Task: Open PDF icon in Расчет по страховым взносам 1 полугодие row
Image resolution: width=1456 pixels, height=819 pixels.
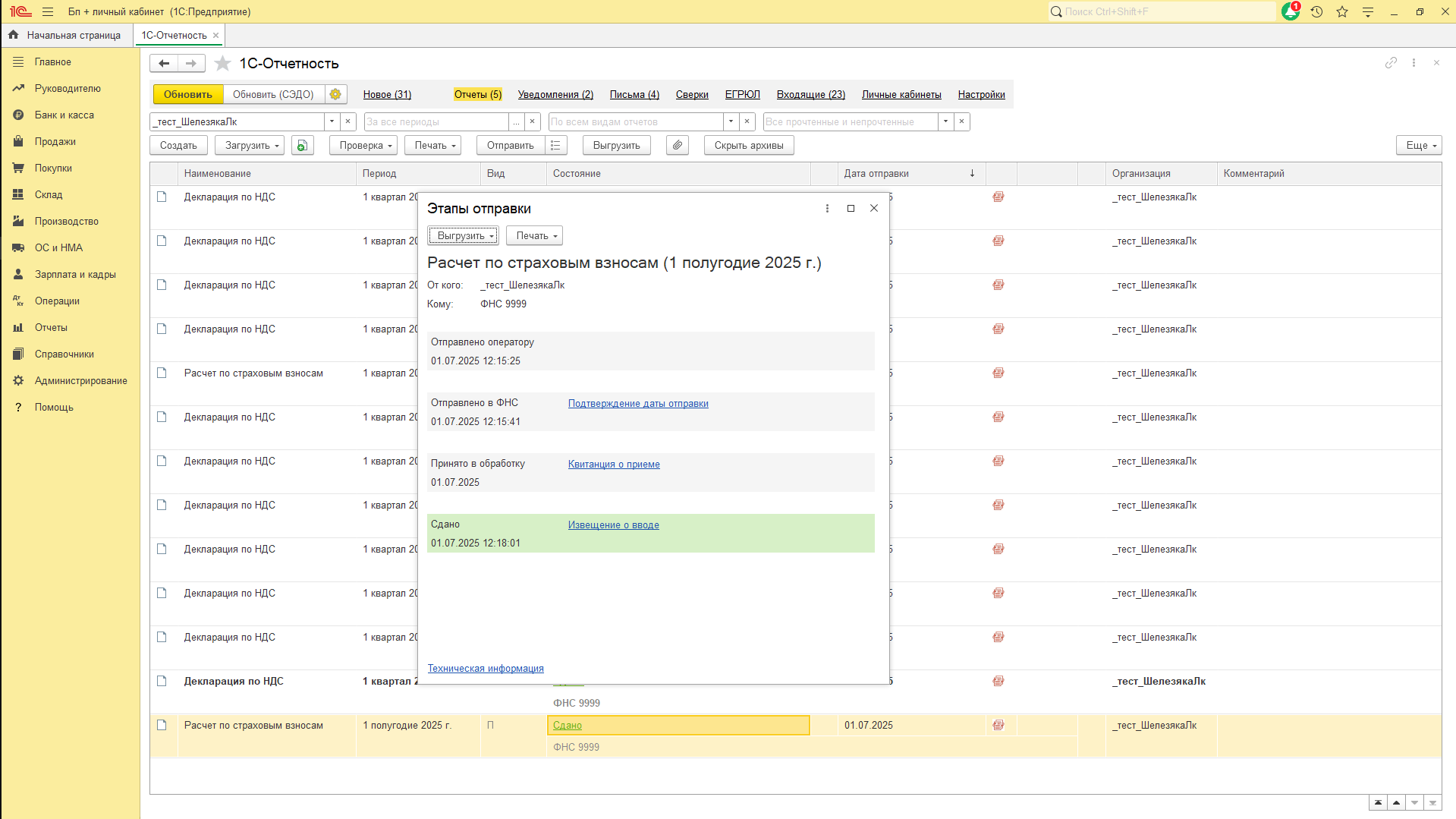Action: [998, 725]
